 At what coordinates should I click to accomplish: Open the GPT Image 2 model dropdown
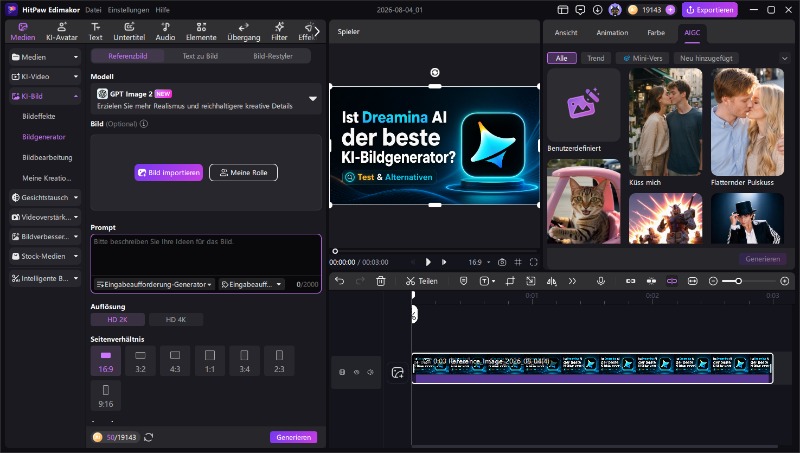[x=206, y=99]
